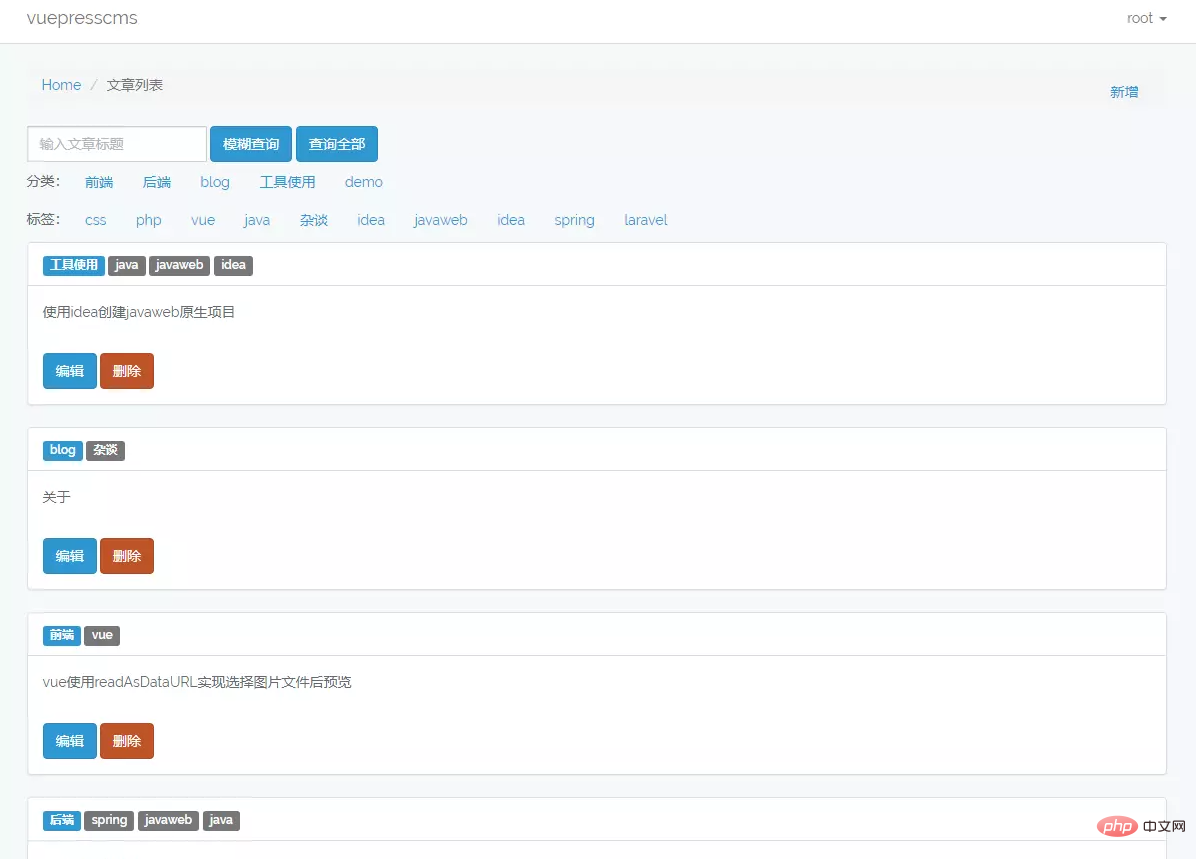Screen dimensions: 1196x859
Task: Click the javaweb badge on fourth card
Action: [x=169, y=820]
